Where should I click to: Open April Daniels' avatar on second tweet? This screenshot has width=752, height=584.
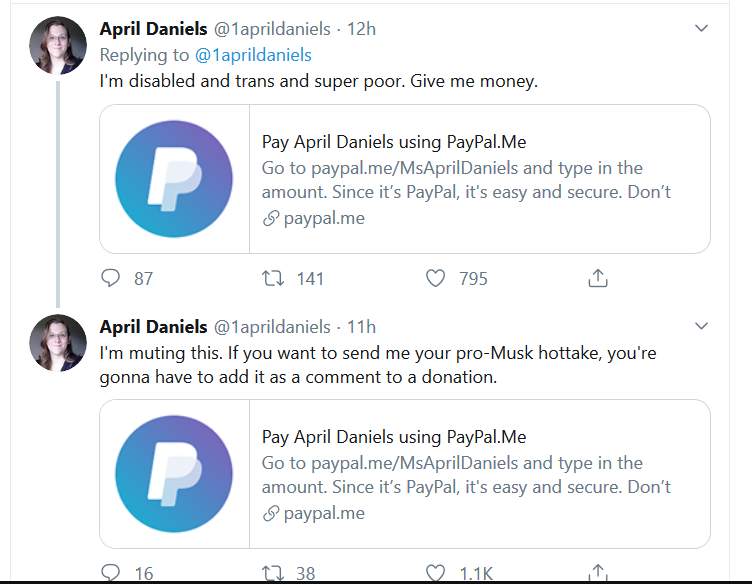(x=58, y=342)
